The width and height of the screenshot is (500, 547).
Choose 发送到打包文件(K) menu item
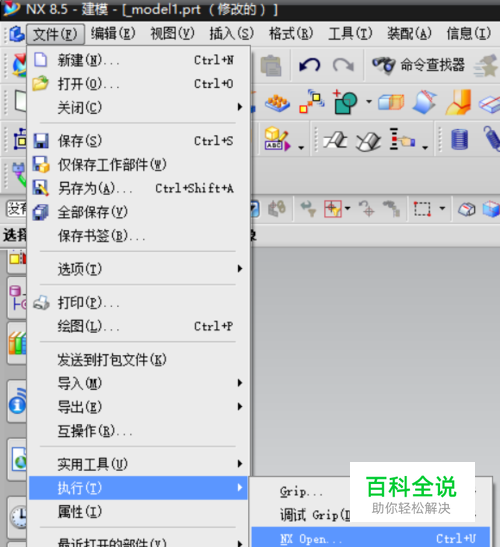point(138,360)
